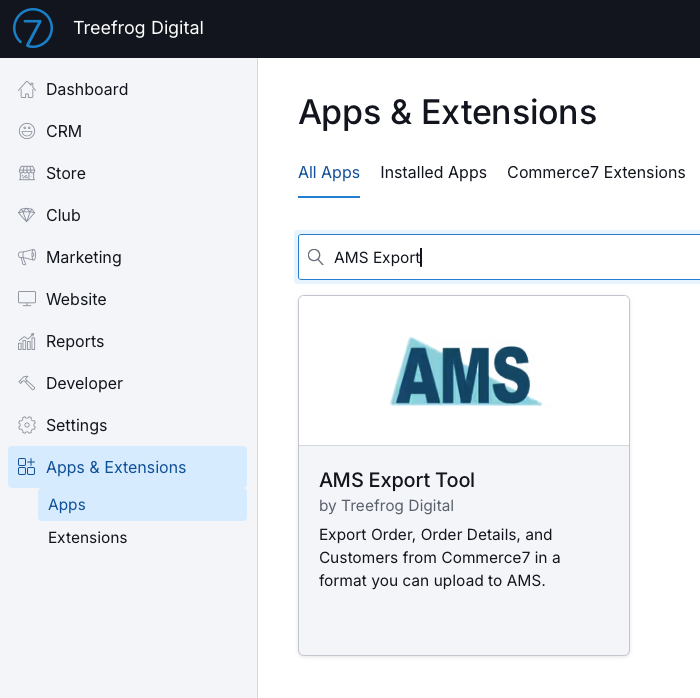
Task: Click the Treefrog Digital tenant name
Action: click(138, 28)
